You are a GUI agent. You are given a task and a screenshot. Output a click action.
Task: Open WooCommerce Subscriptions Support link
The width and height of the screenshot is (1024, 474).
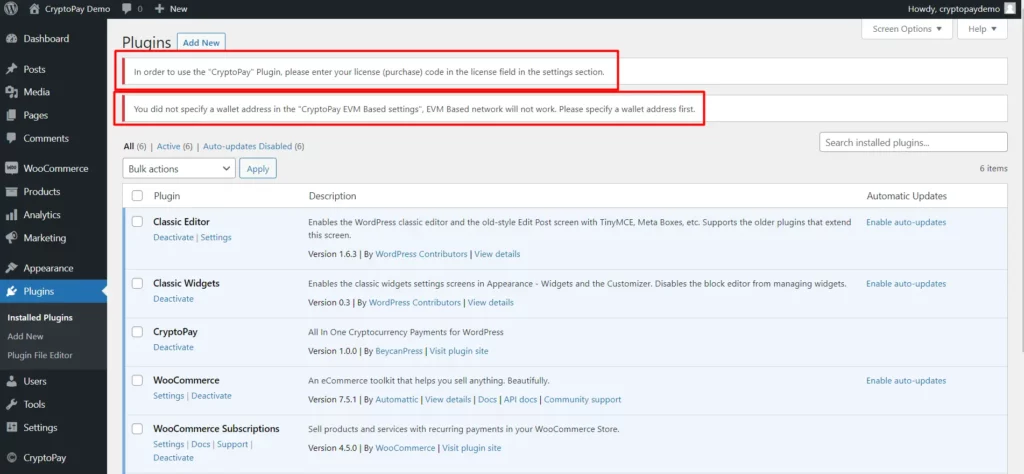(232, 445)
